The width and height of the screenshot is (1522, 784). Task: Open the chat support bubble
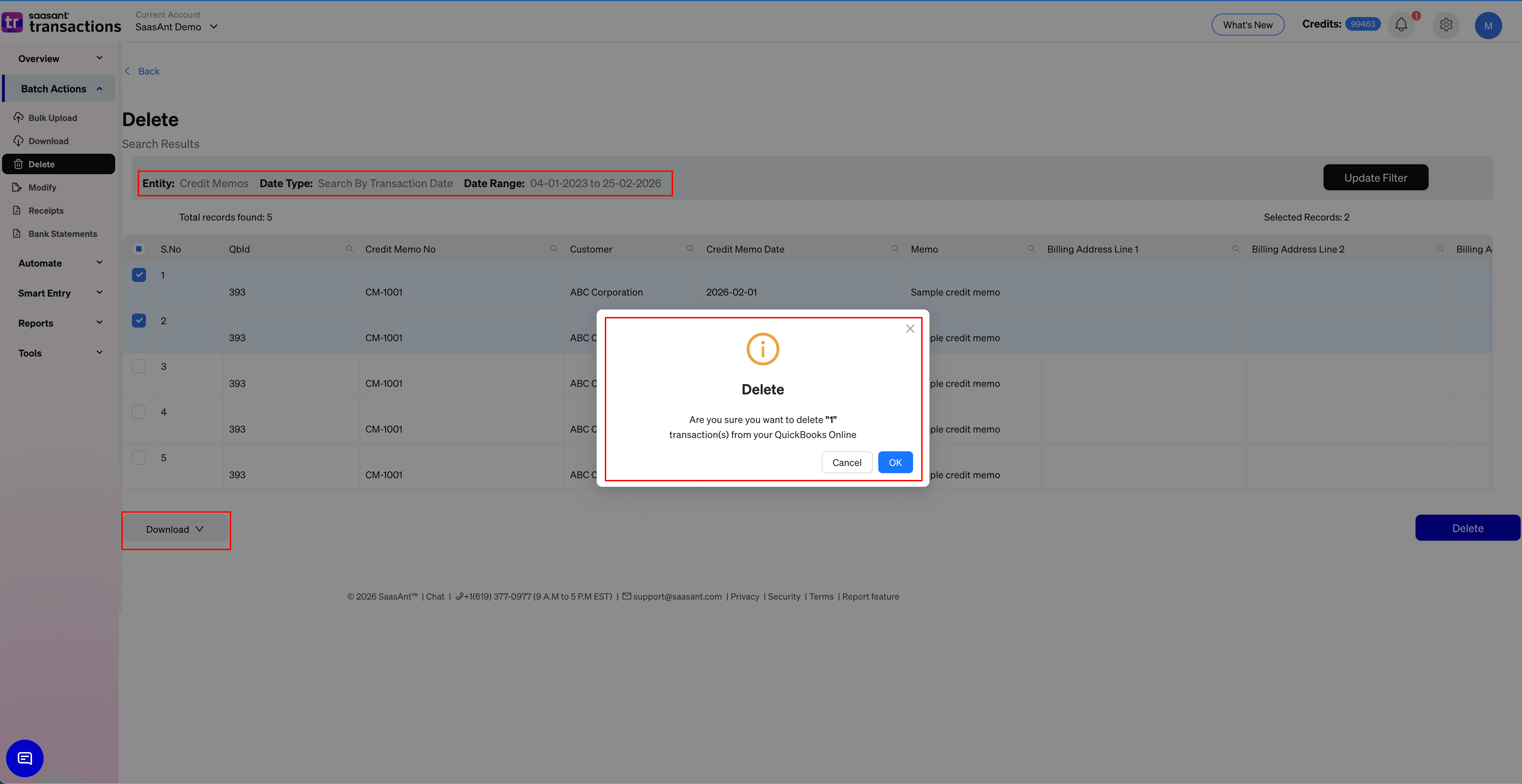point(24,758)
